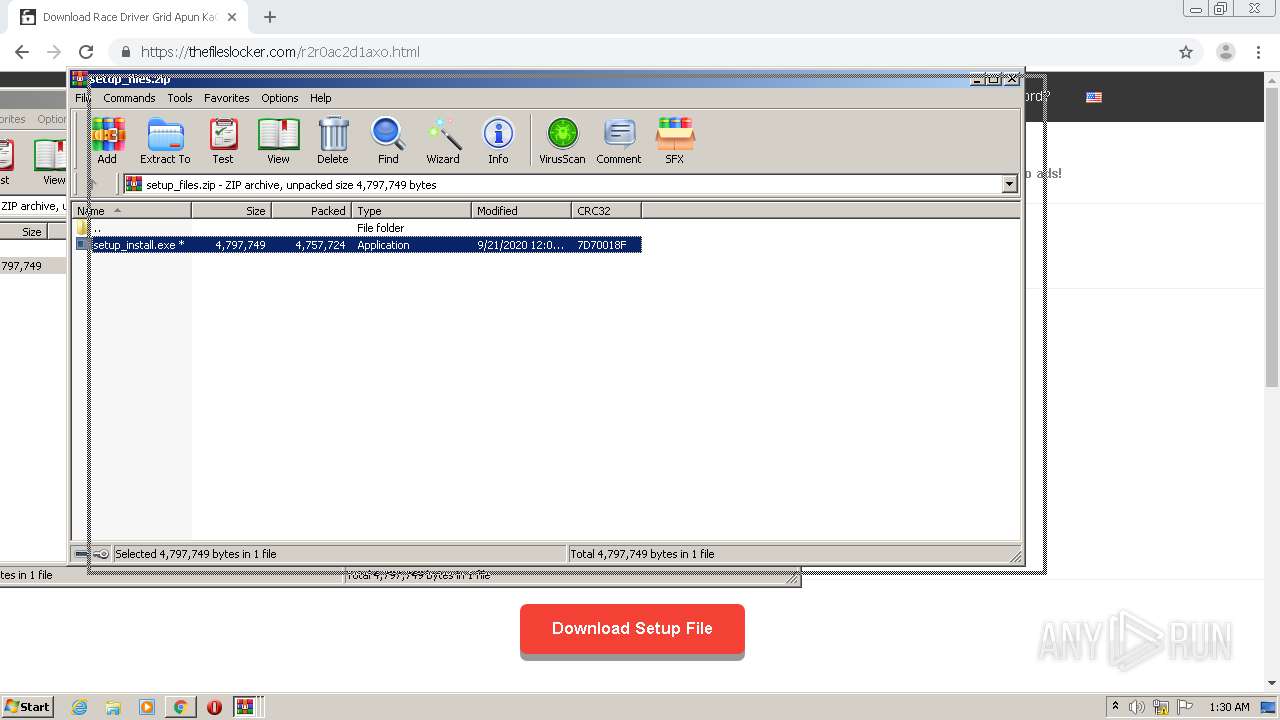
Task: Open the Options menu in the front window
Action: (280, 98)
